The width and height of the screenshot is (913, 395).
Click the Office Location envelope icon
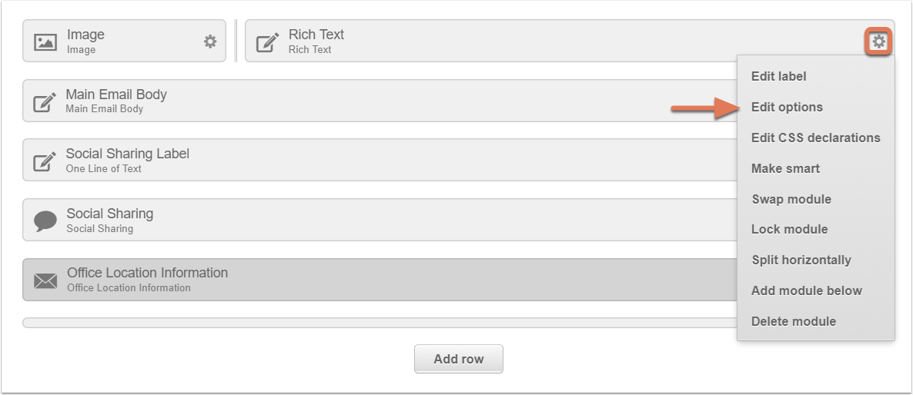45,281
